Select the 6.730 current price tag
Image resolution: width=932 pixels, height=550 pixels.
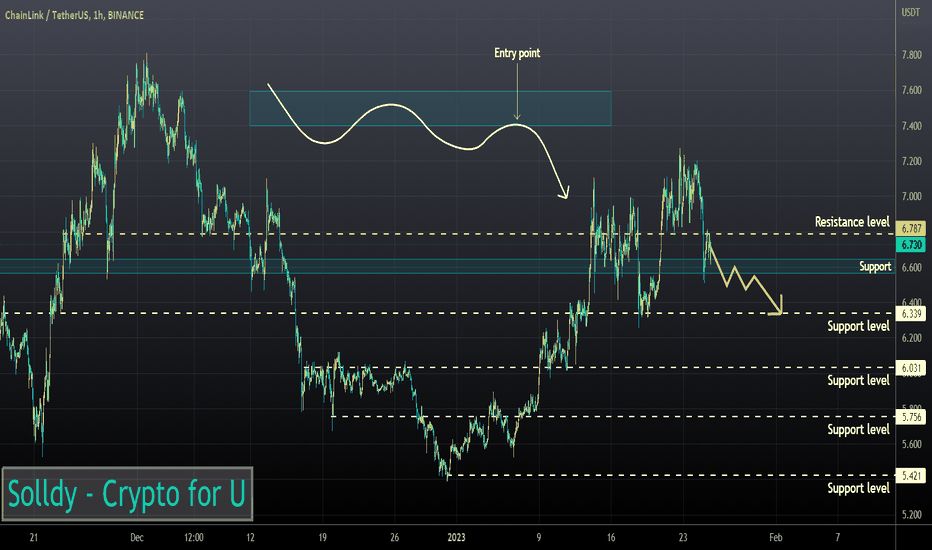click(x=911, y=244)
